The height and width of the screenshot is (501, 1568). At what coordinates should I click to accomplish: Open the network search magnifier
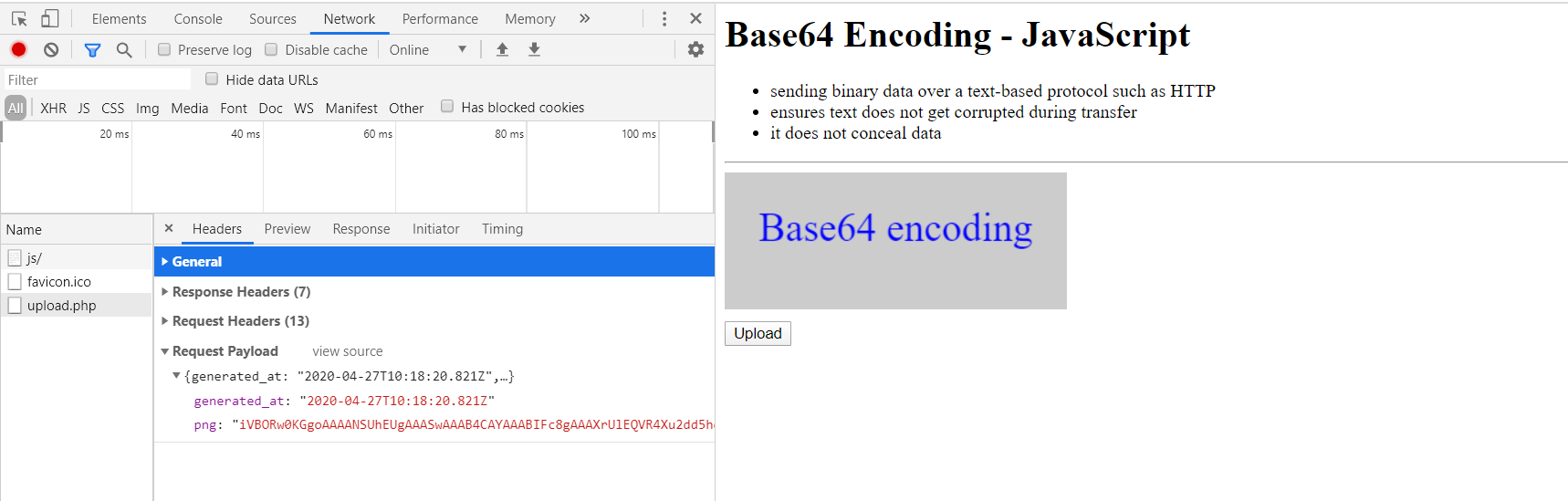coord(124,49)
